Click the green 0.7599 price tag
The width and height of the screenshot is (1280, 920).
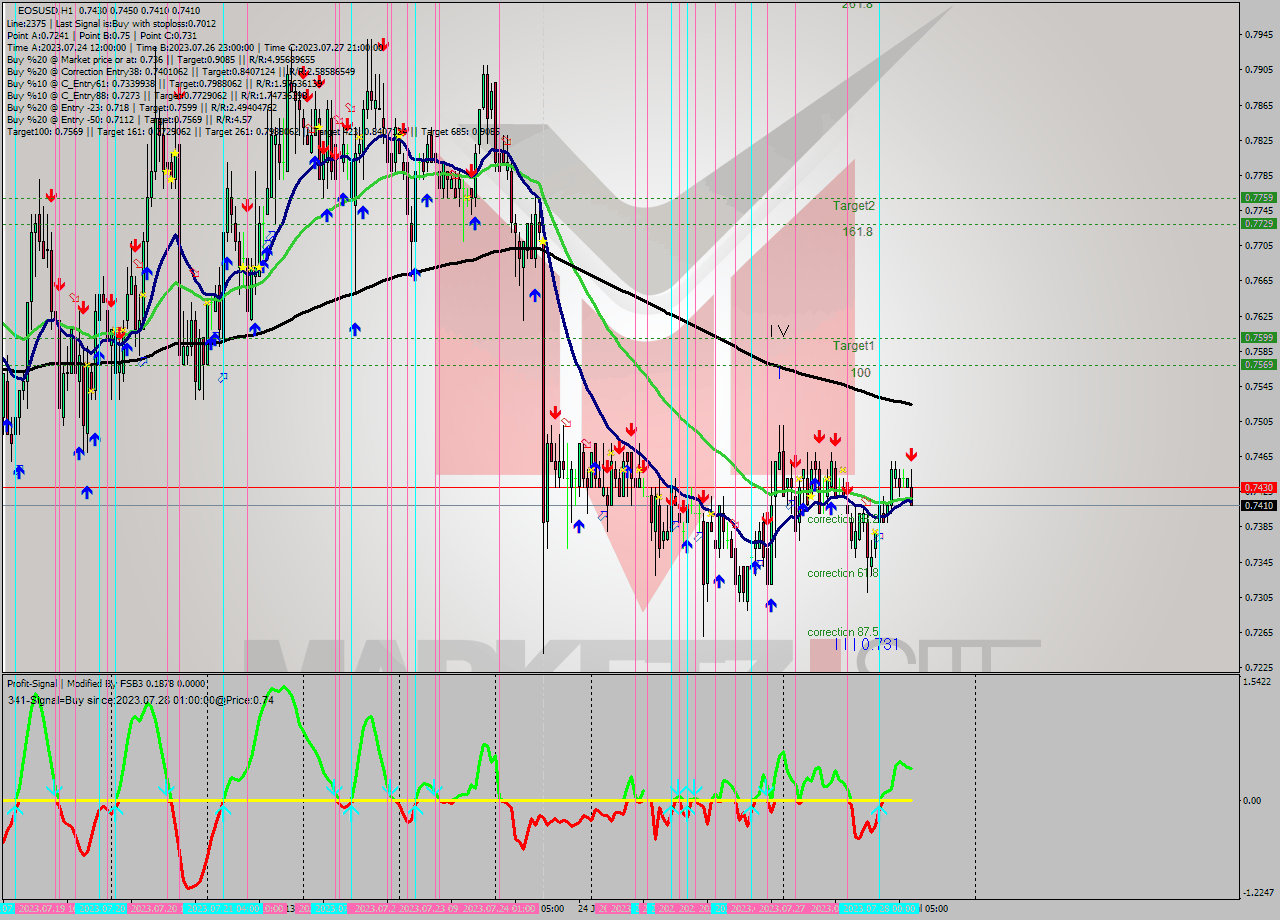click(x=1258, y=338)
